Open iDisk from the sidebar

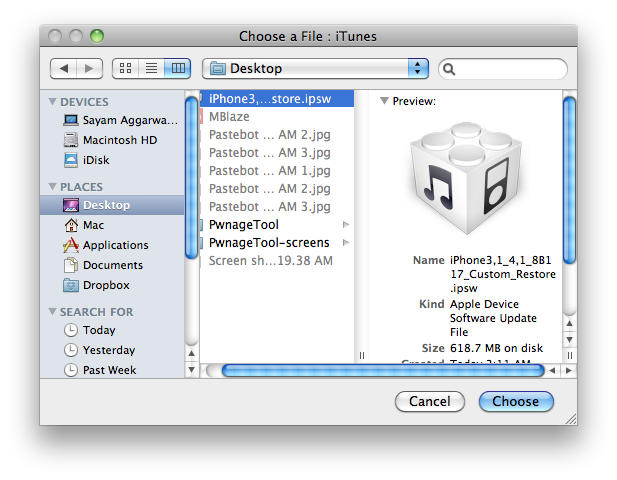coord(96,160)
